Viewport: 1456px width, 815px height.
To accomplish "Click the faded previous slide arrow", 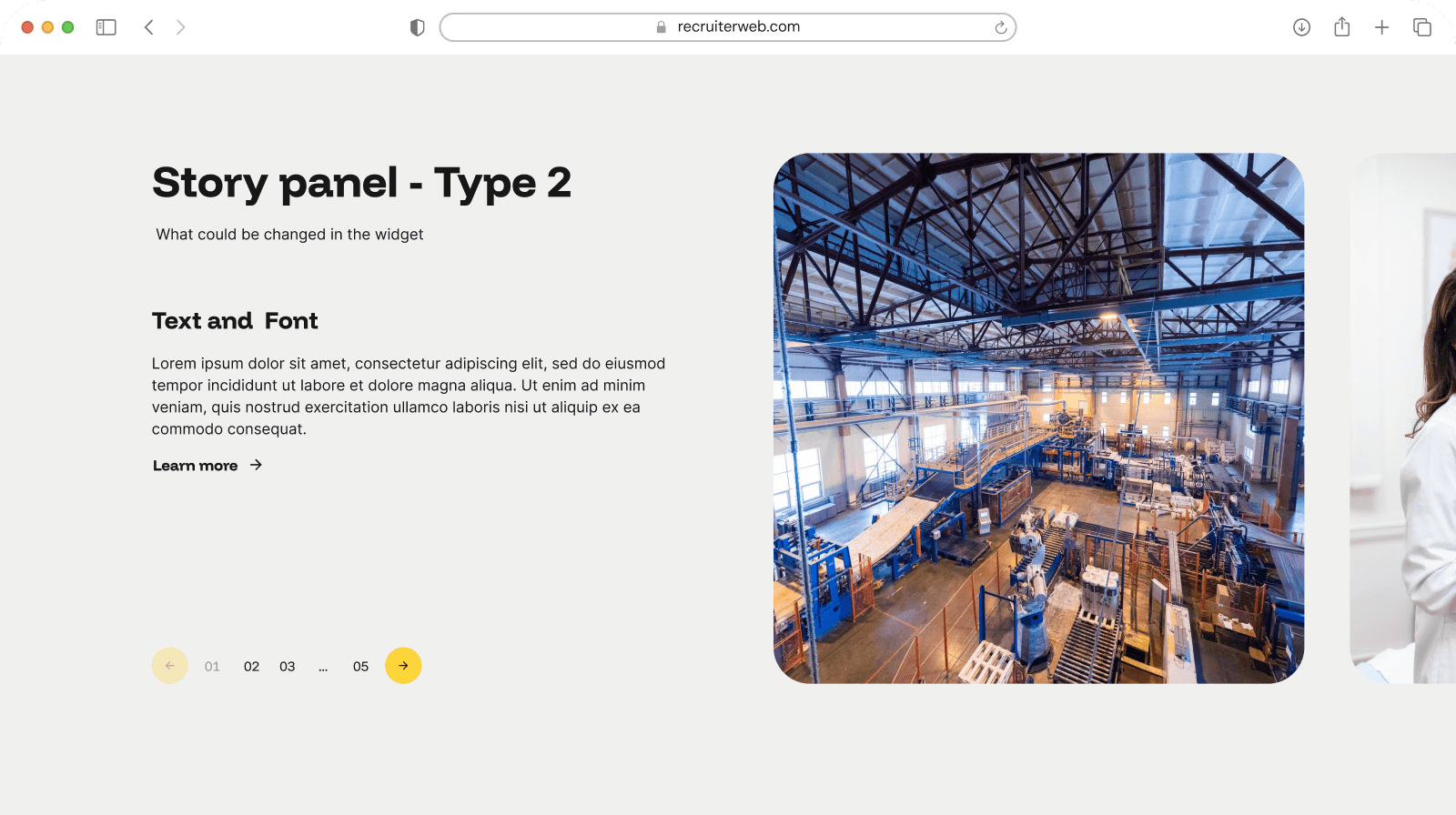I will point(170,666).
